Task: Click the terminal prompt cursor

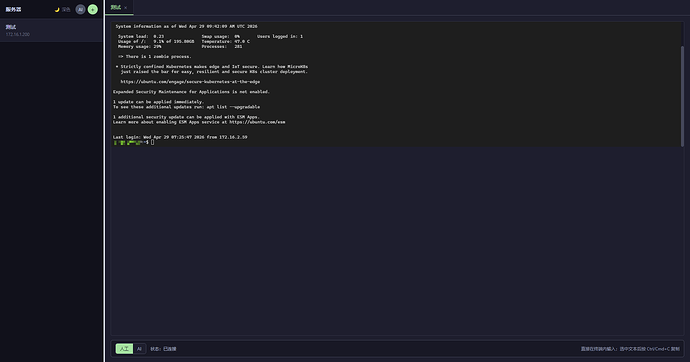Action: tap(152, 142)
